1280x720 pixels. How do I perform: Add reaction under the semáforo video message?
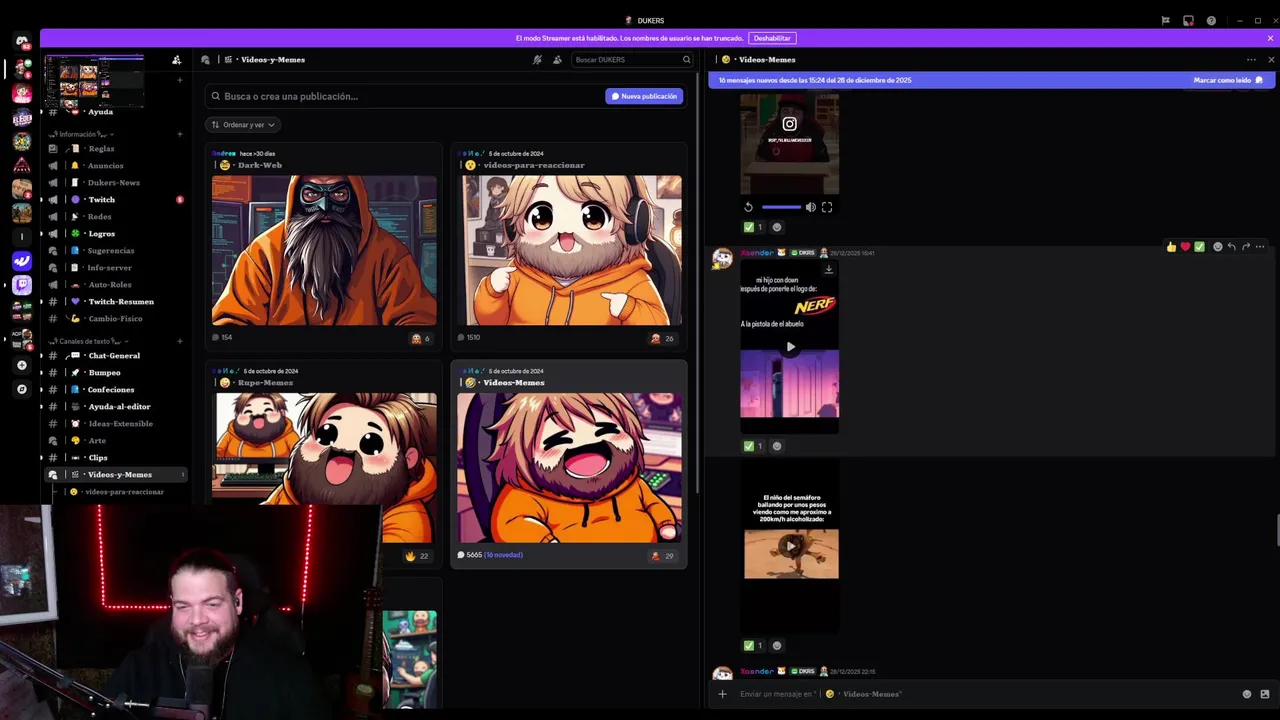tap(777, 645)
